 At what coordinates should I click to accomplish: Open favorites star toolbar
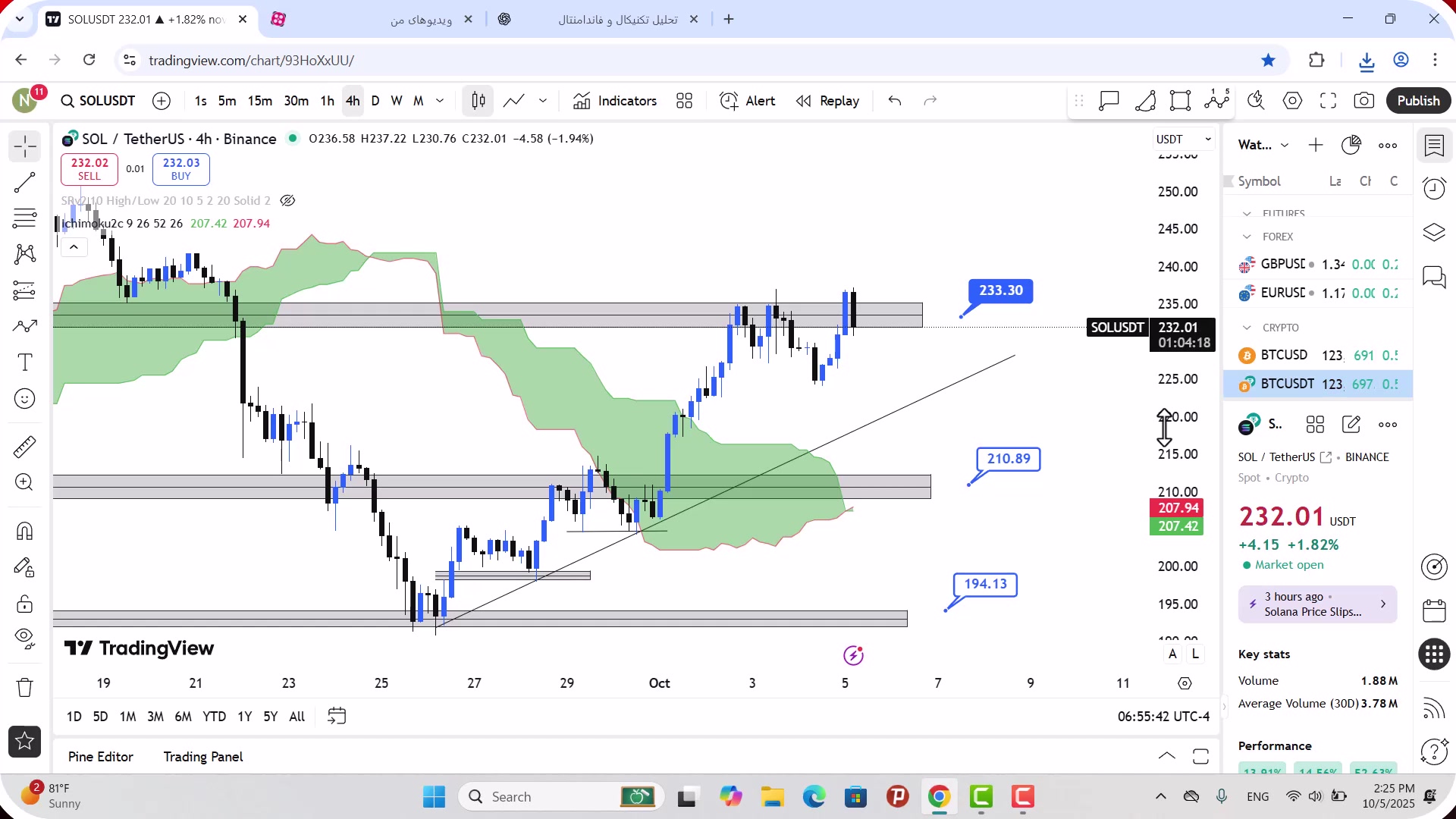coord(24,742)
